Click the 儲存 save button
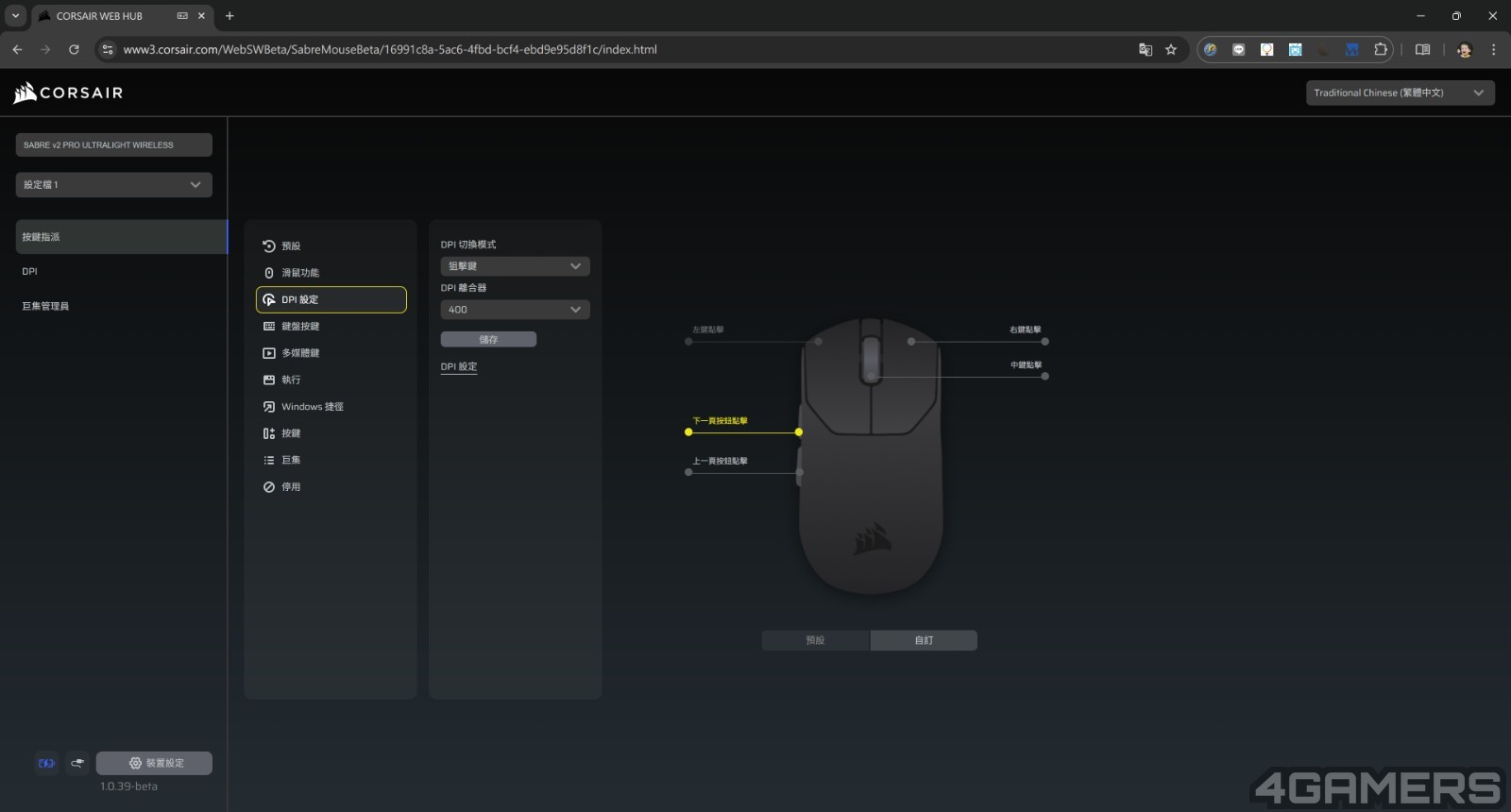 488,339
